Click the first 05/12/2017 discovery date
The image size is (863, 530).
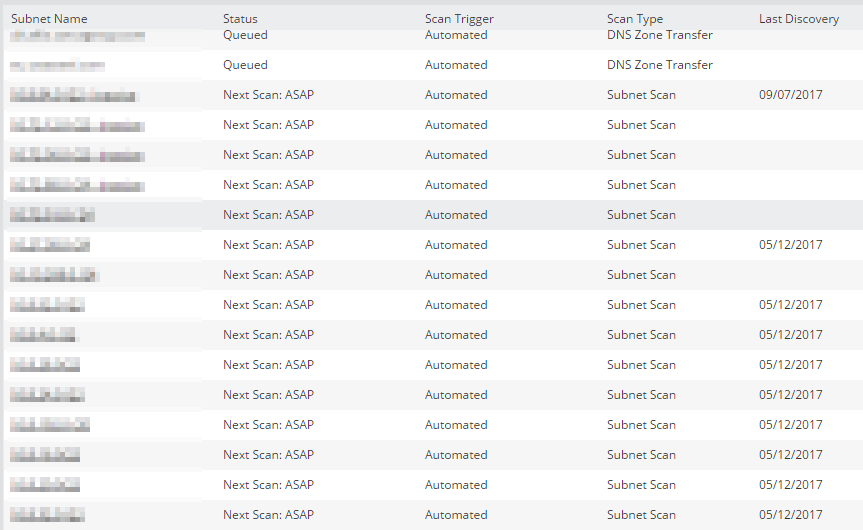click(790, 245)
